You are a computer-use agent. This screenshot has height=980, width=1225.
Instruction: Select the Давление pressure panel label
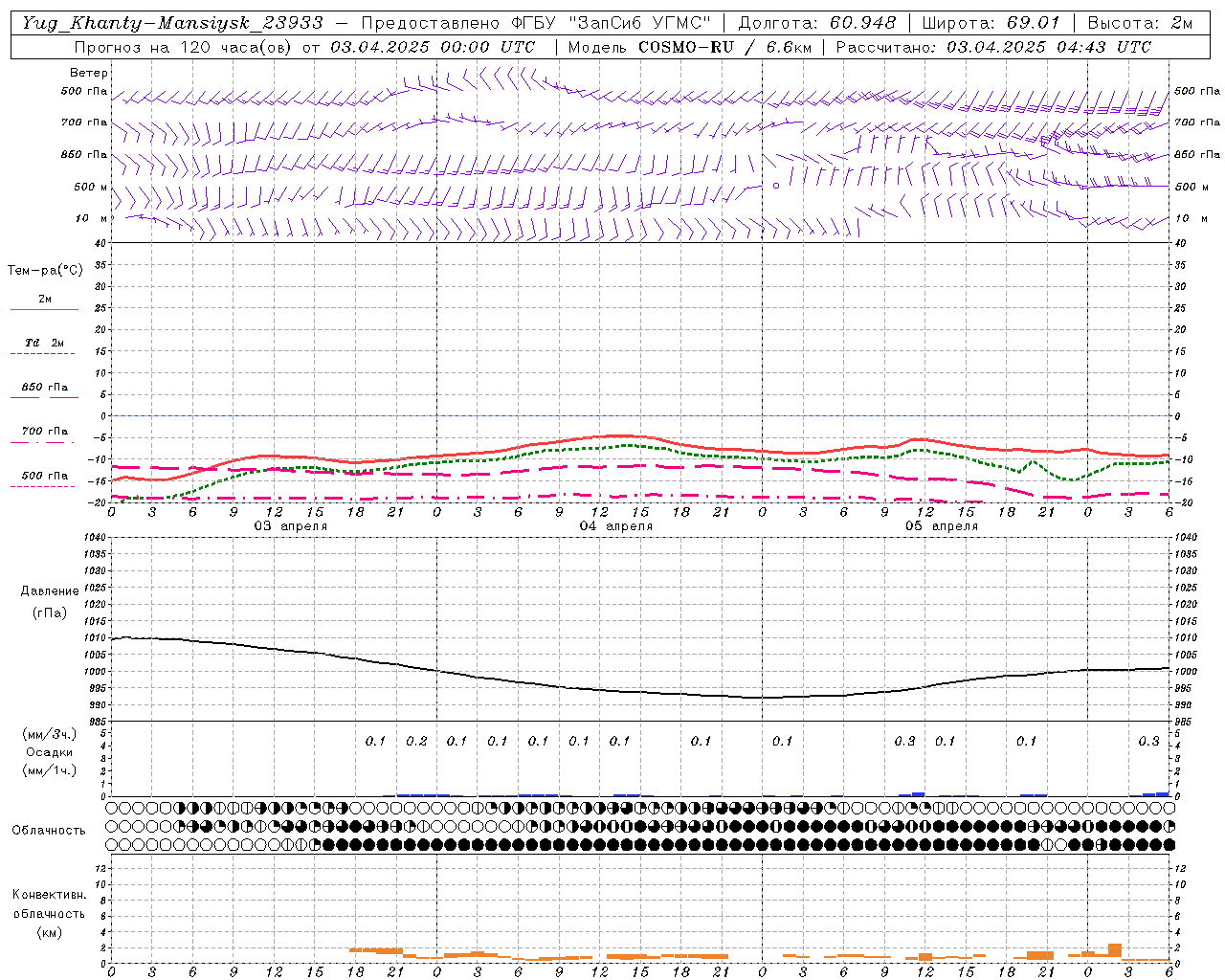click(50, 591)
